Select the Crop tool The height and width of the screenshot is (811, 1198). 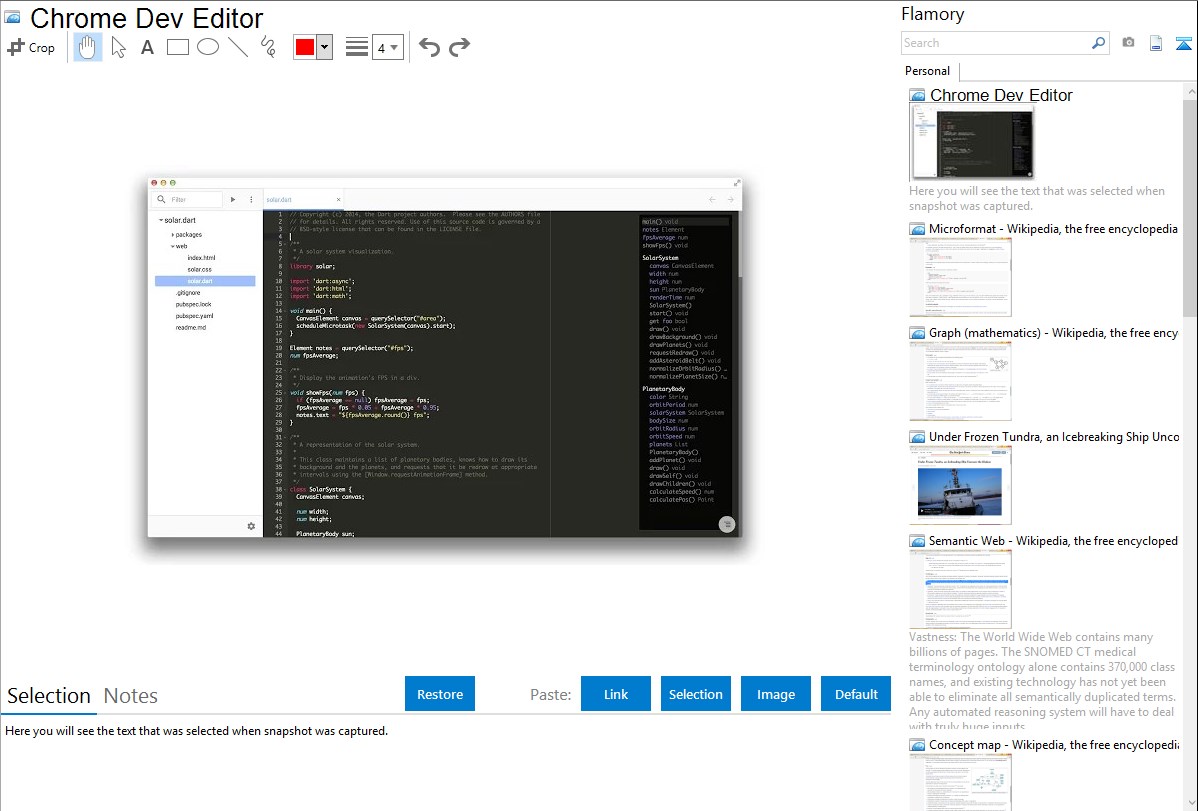click(x=31, y=47)
